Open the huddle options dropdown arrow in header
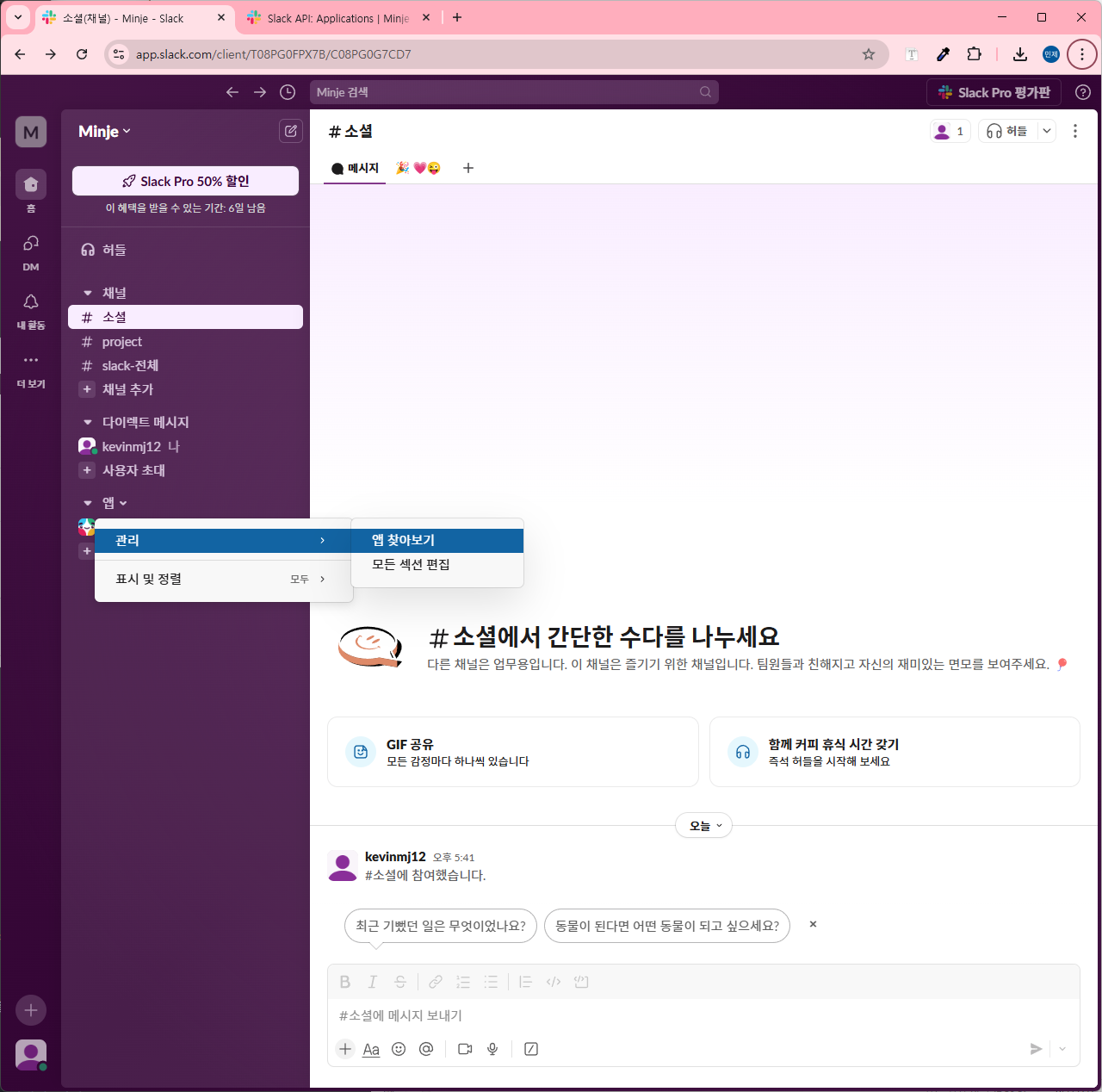This screenshot has height=1092, width=1102. click(x=1047, y=131)
